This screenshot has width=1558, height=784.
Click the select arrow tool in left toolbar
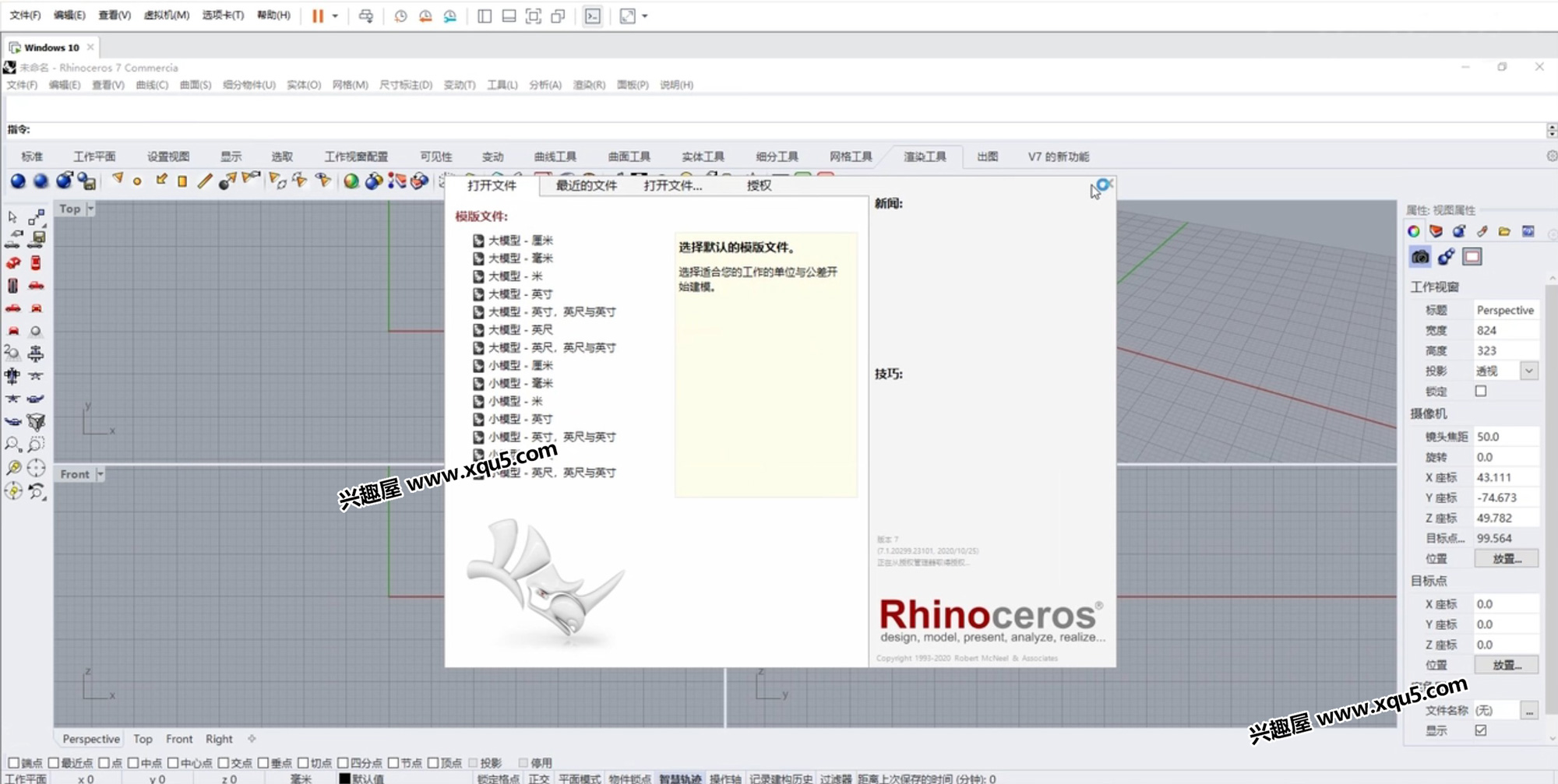(x=12, y=217)
